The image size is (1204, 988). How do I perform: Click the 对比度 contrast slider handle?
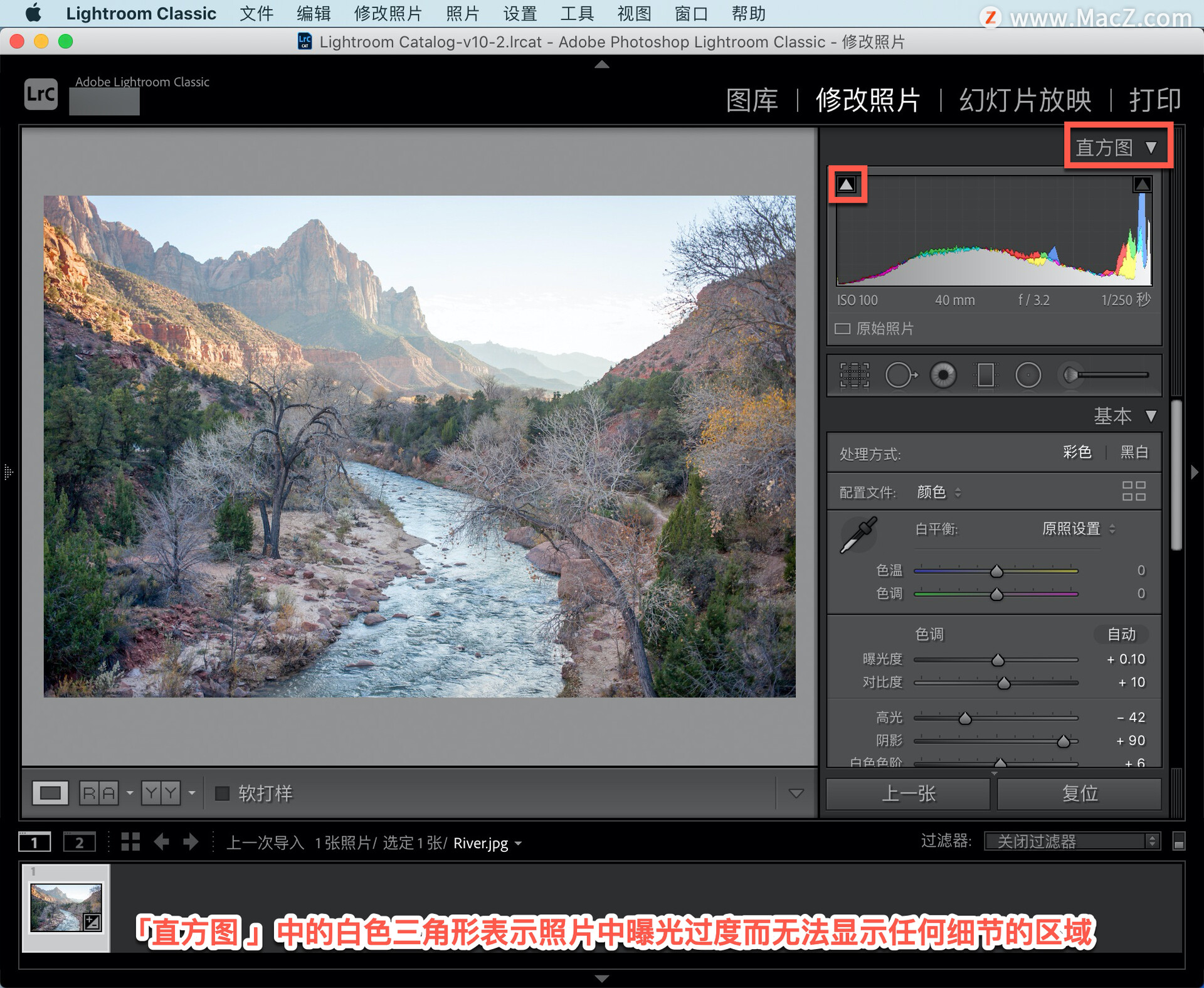1004,683
